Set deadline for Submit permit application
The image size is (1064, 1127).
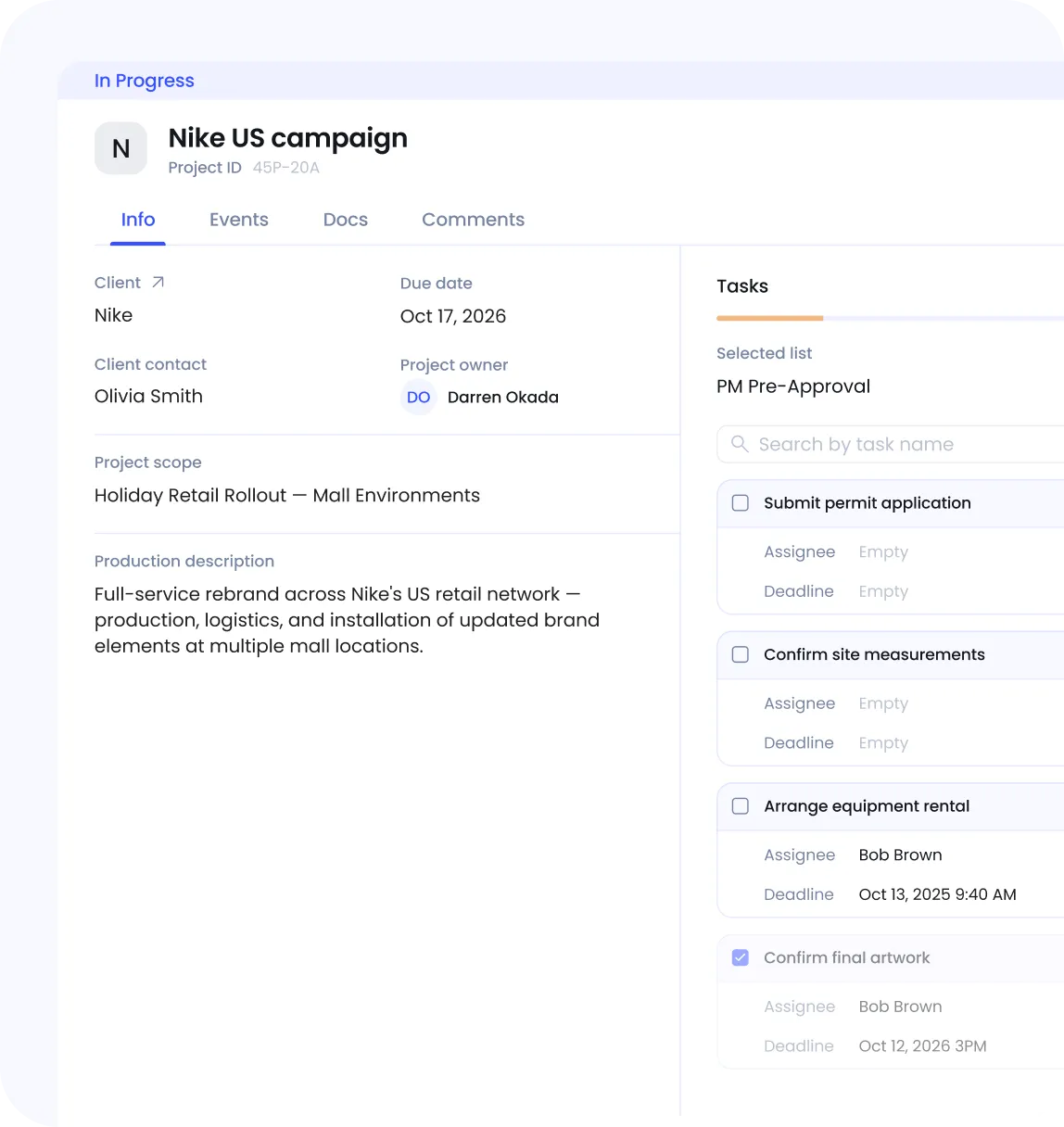883,591
